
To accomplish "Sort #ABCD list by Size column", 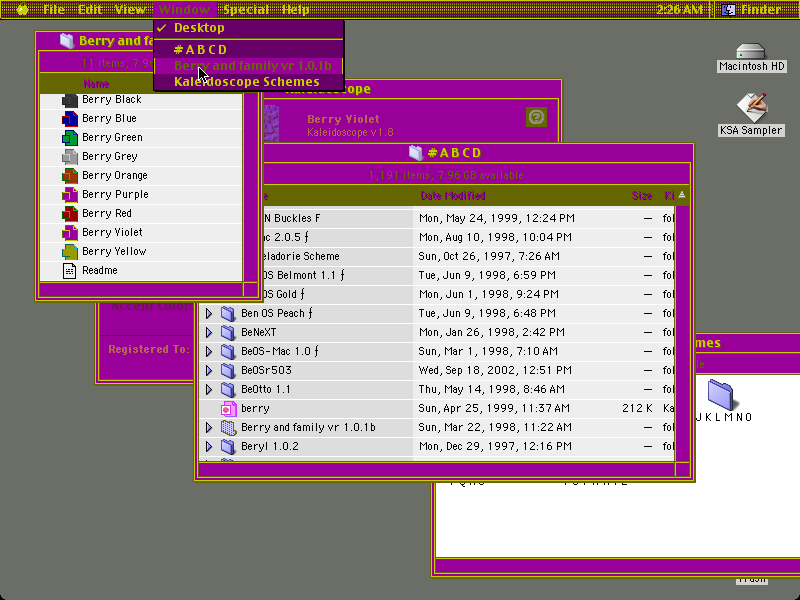I will 642,195.
